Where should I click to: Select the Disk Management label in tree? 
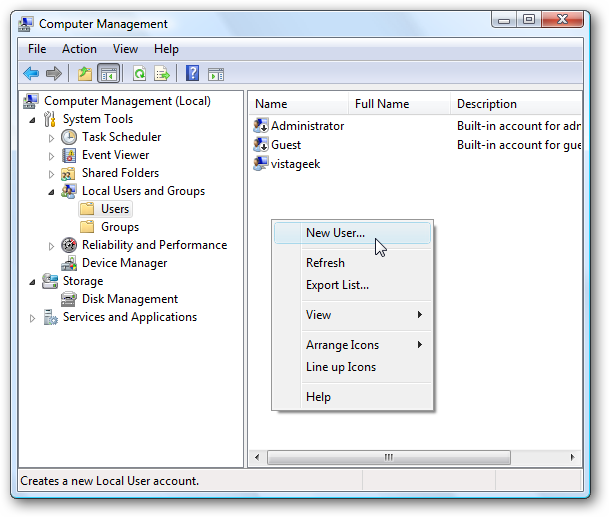pos(130,299)
